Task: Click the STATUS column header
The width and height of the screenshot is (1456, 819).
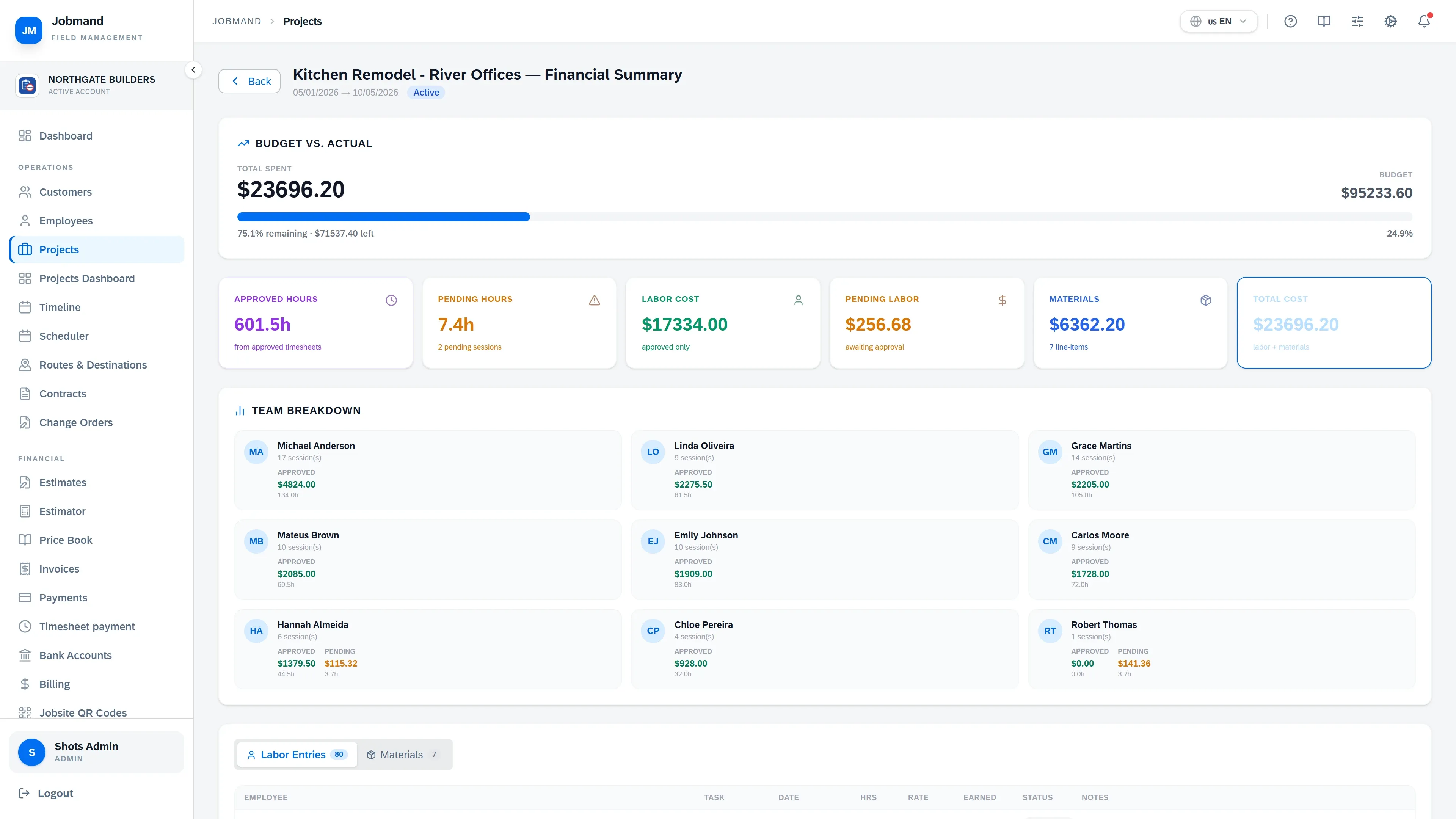Action: tap(1037, 797)
